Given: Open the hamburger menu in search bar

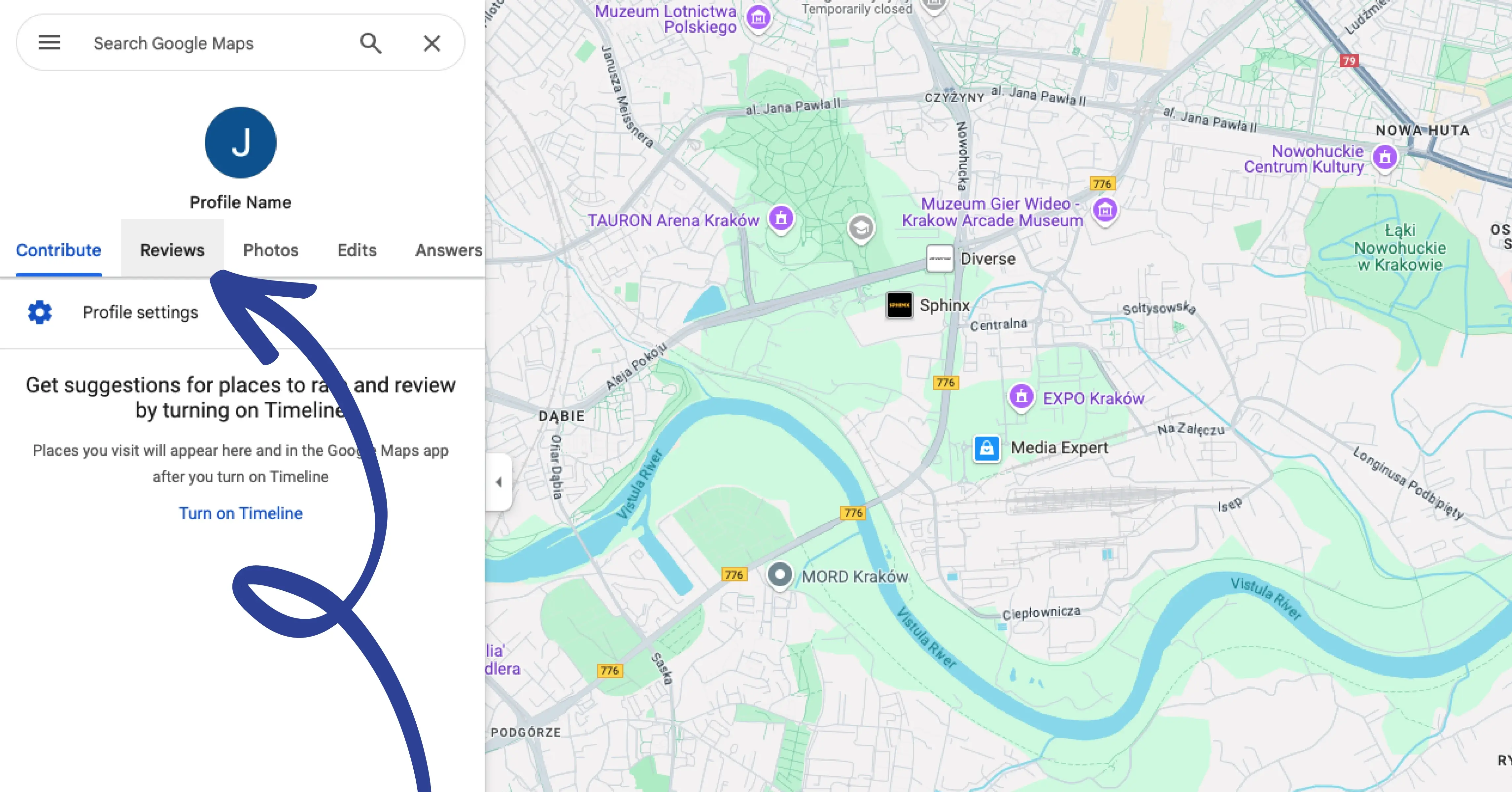Looking at the screenshot, I should pyautogui.click(x=49, y=43).
